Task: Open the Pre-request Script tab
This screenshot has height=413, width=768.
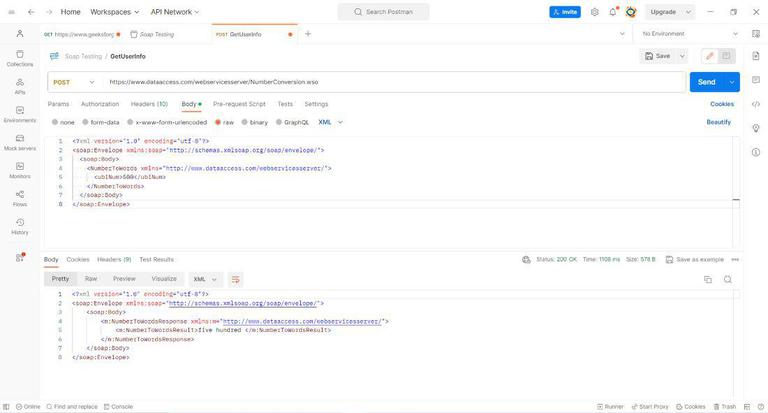Action: pos(240,104)
